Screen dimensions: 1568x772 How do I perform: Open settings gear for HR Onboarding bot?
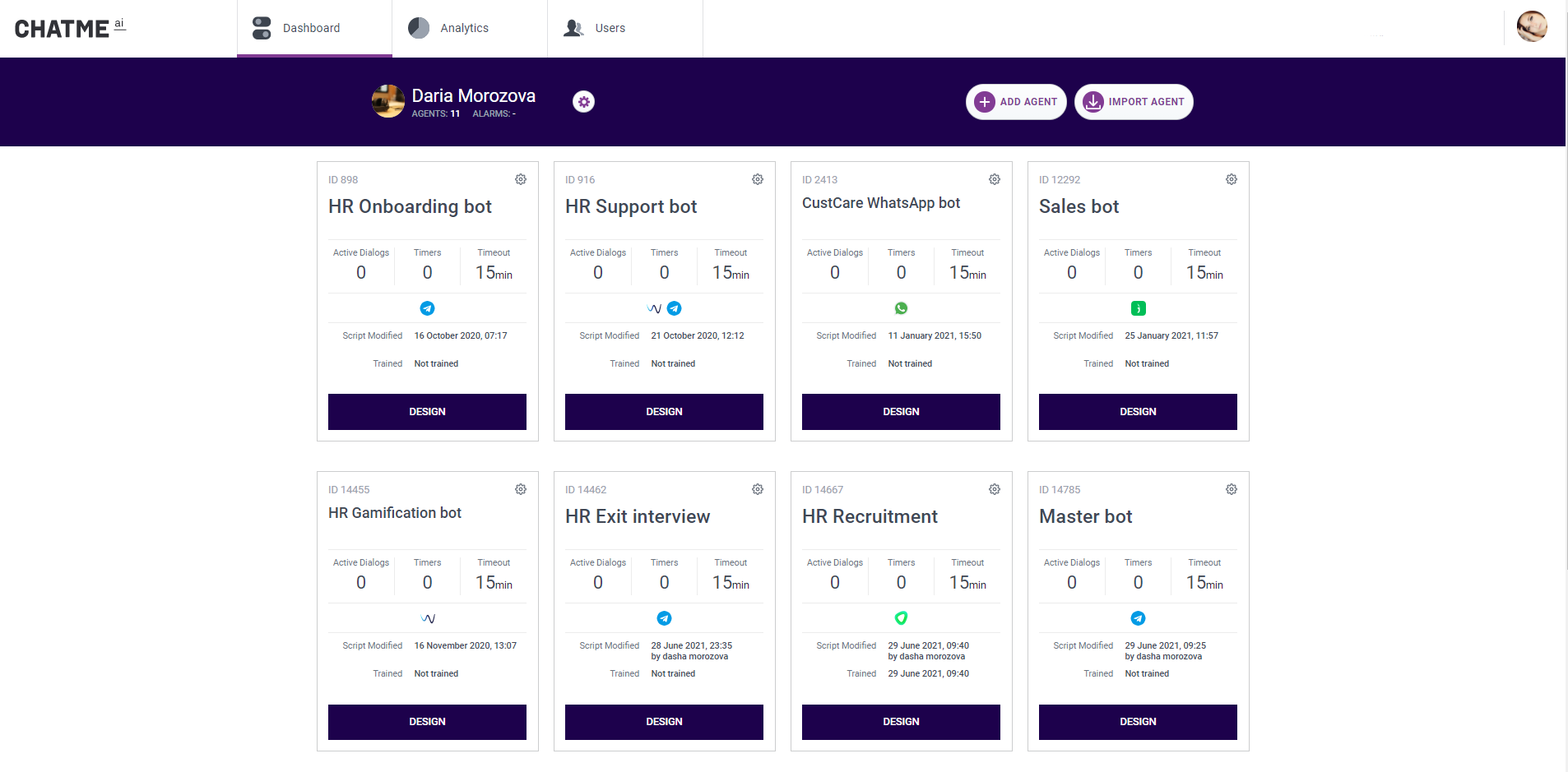click(521, 179)
